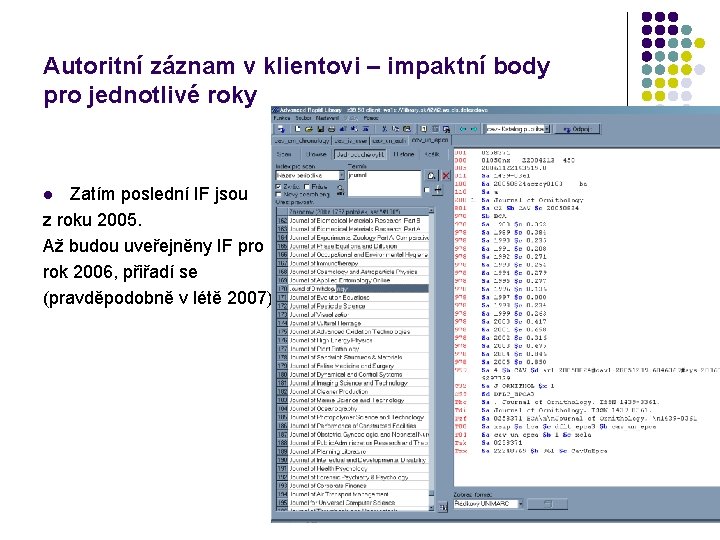This screenshot has height=540, width=720.
Task: Open the Název periodika index dropdown
Action: pyautogui.click(x=342, y=175)
